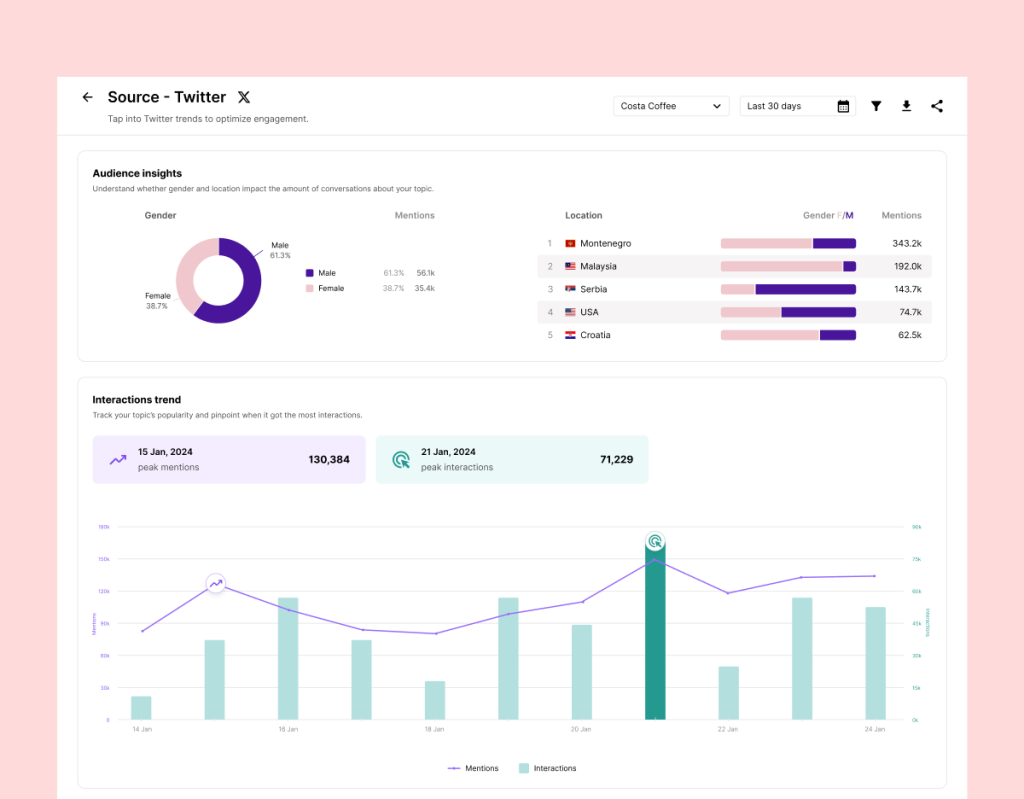Click the filter icon in the toolbar
The width and height of the screenshot is (1024, 799).
pyautogui.click(x=876, y=106)
